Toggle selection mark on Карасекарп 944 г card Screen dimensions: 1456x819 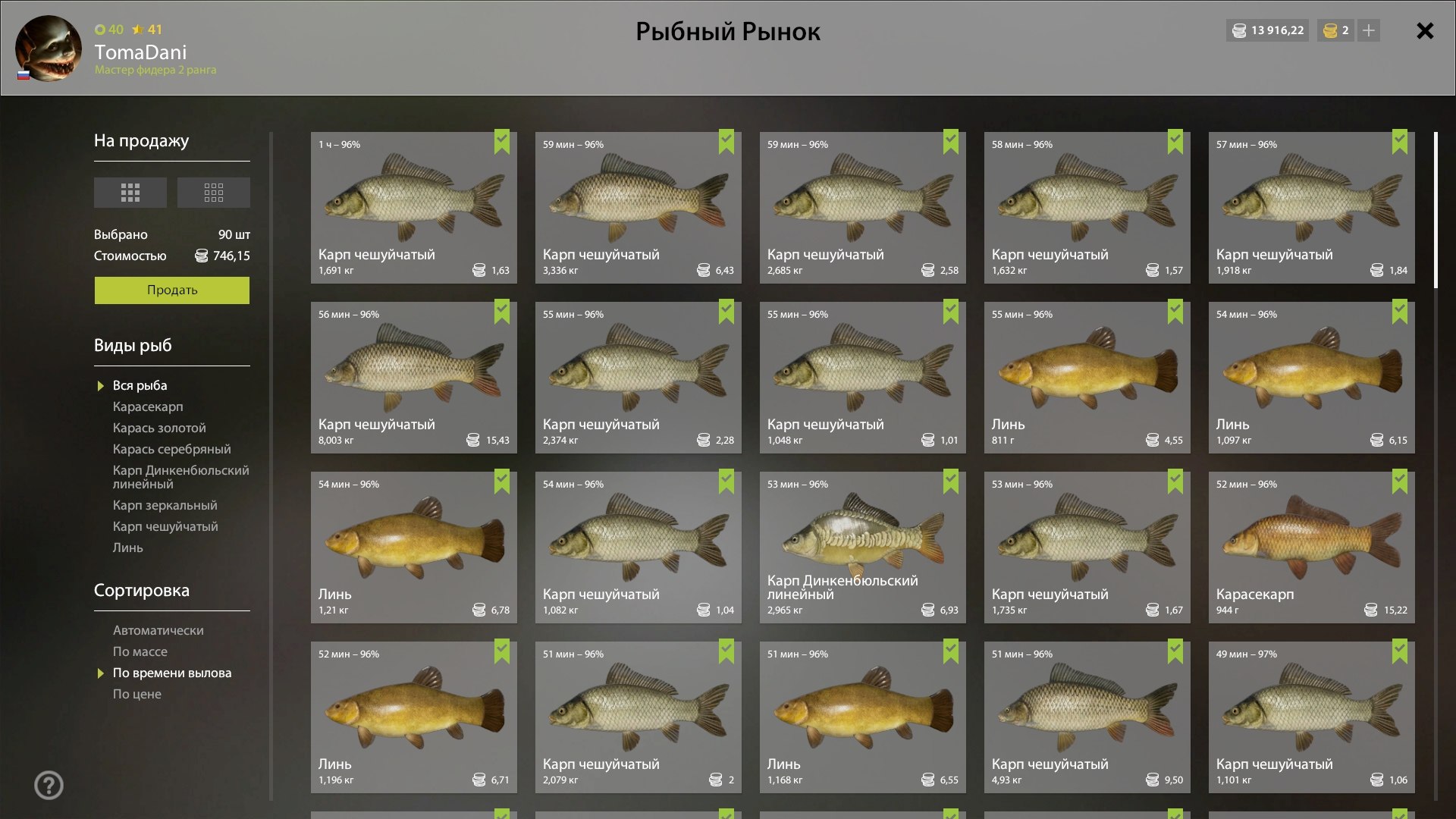point(1400,482)
